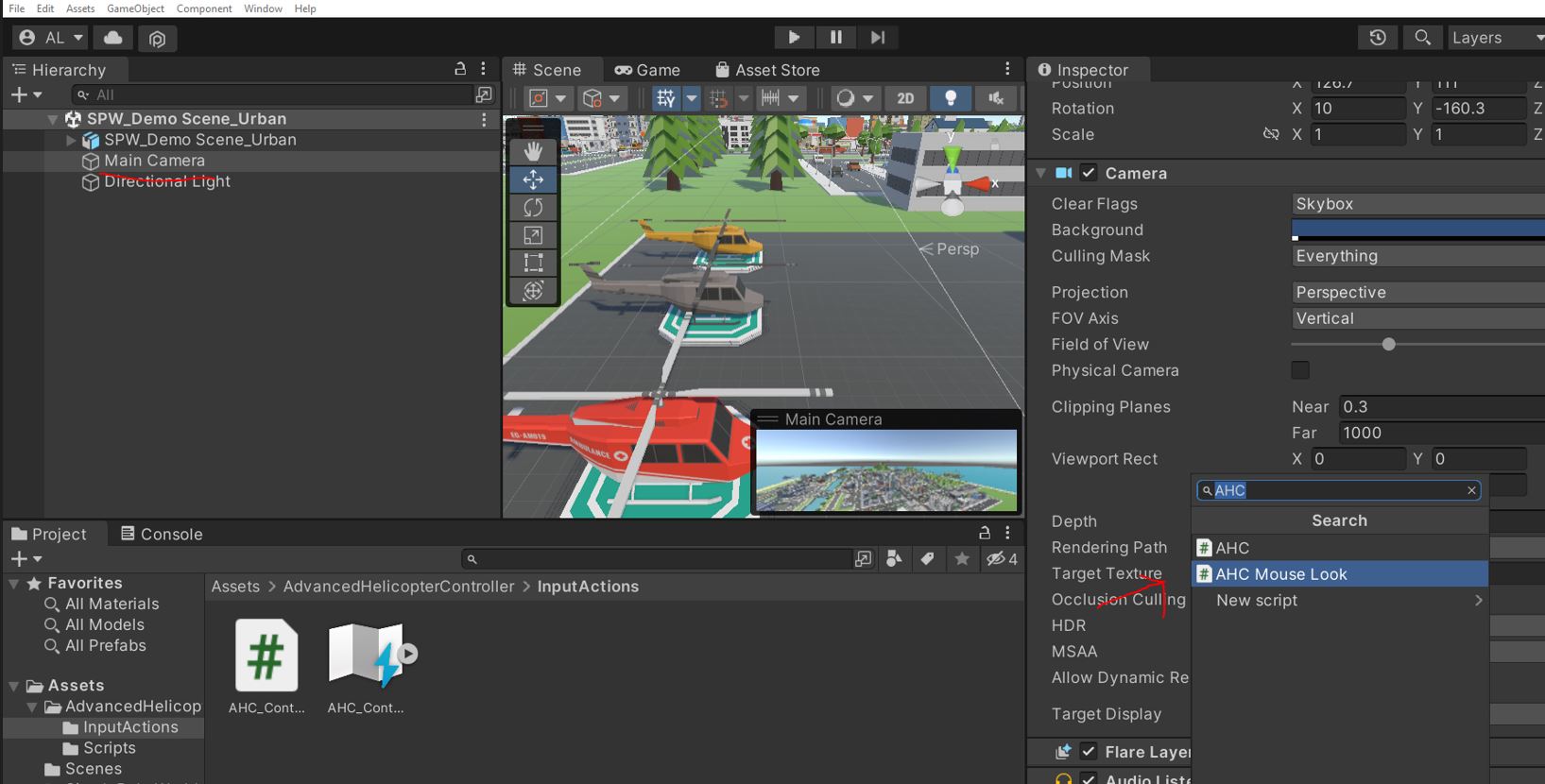Choose the AHC script result

coord(1339,548)
